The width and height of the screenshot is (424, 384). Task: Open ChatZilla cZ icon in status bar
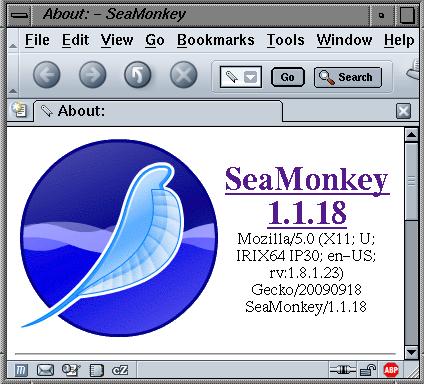pos(120,370)
